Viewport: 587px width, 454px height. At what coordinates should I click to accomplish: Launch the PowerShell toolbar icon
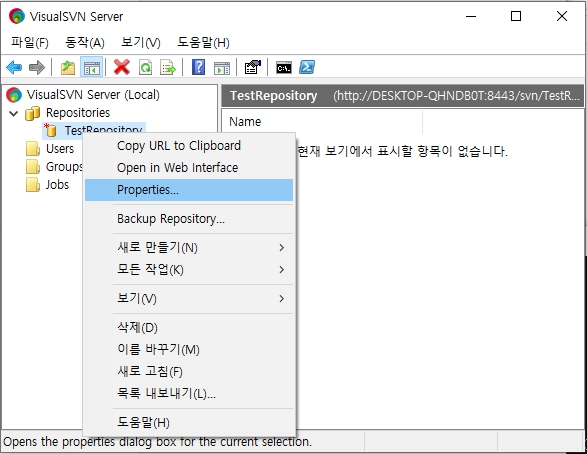point(307,67)
